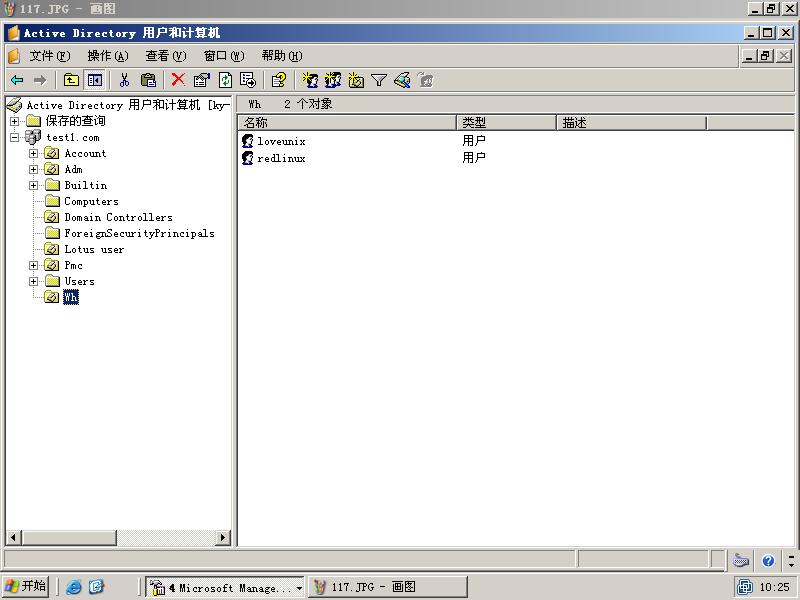Viewport: 800px width, 600px height.
Task: Restore the inner MMC child window
Action: (x=766, y=56)
